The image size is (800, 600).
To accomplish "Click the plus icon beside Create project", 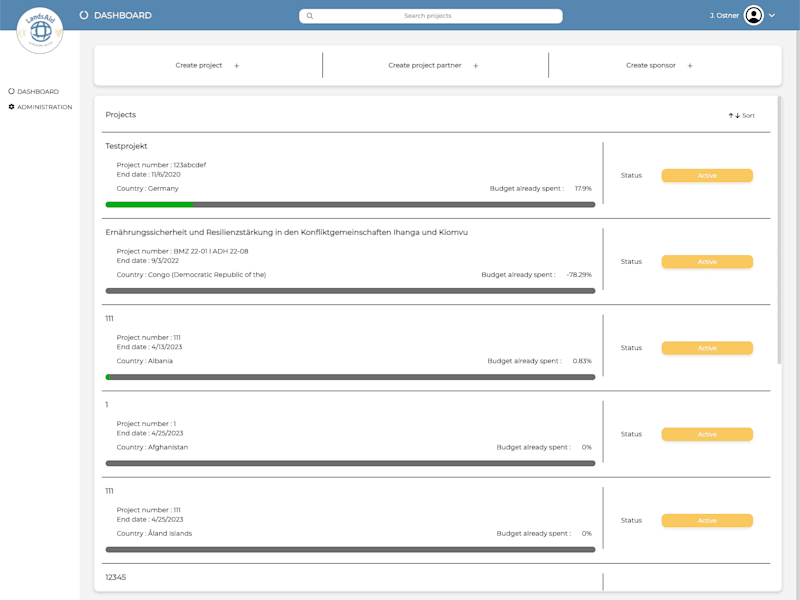I will point(237,66).
